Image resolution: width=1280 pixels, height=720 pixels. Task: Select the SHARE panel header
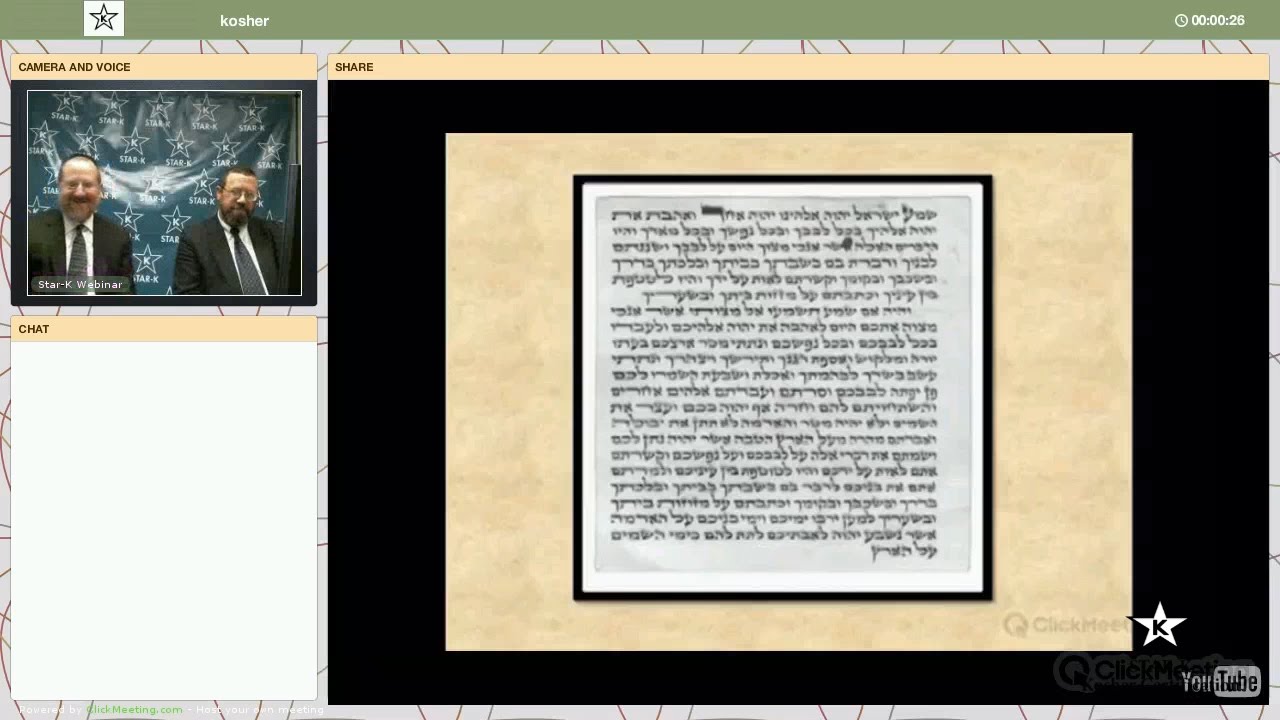pyautogui.click(x=798, y=67)
